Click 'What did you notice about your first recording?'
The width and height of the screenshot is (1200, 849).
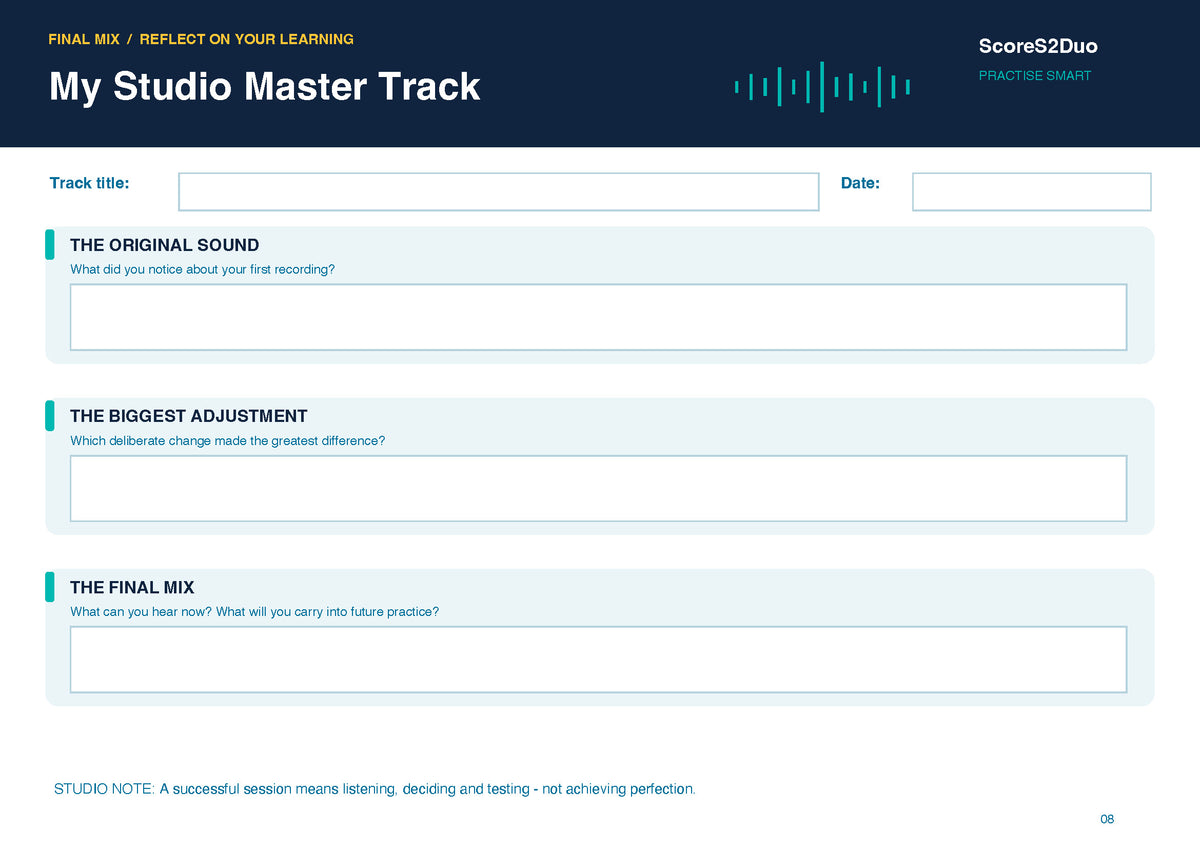202,270
